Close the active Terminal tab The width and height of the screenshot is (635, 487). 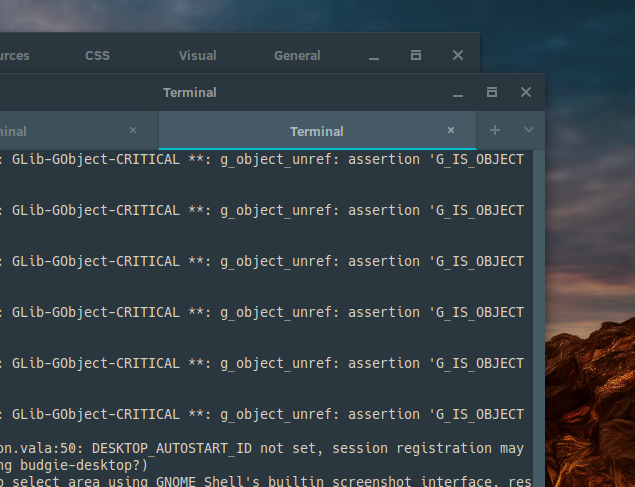click(x=451, y=130)
